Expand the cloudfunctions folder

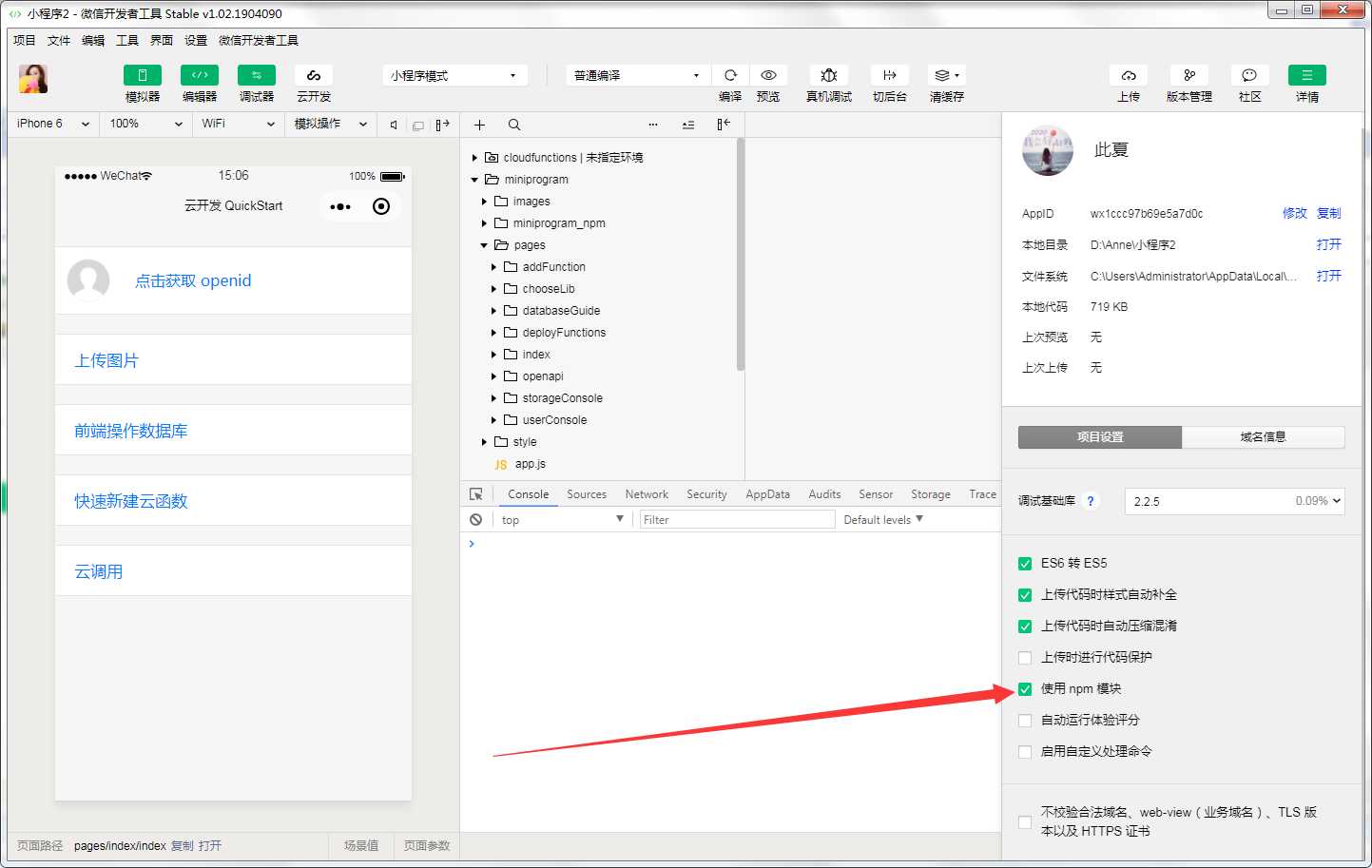pos(475,158)
